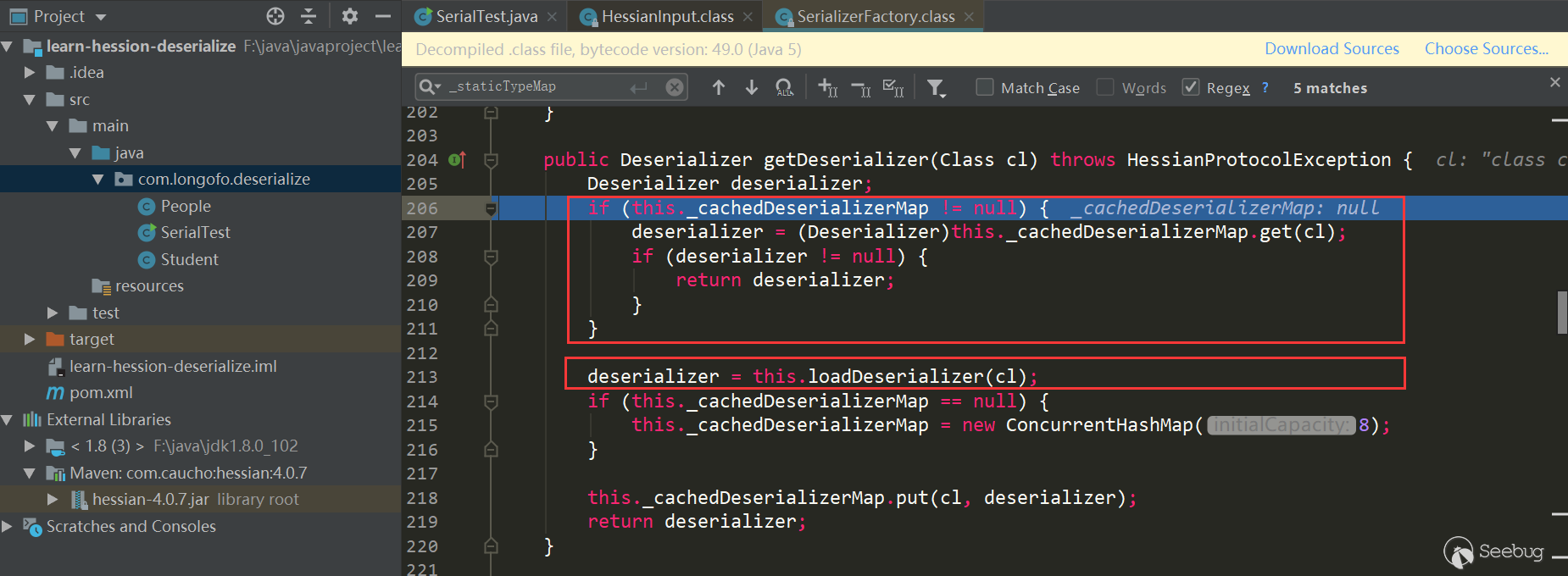
Task: Click the loadDeserializer call on line 213
Action: pos(895,377)
